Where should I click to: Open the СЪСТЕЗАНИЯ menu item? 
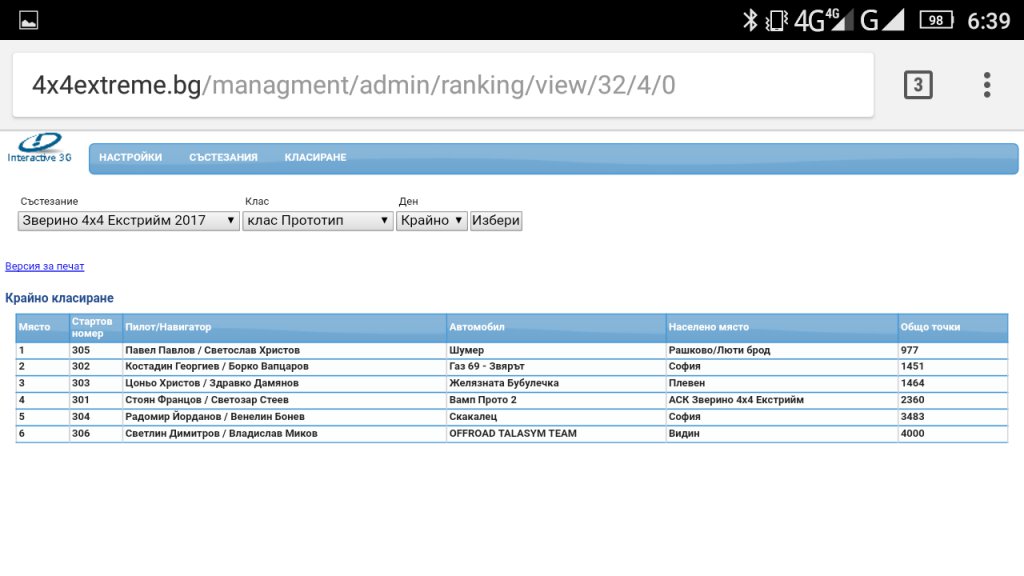(223, 158)
